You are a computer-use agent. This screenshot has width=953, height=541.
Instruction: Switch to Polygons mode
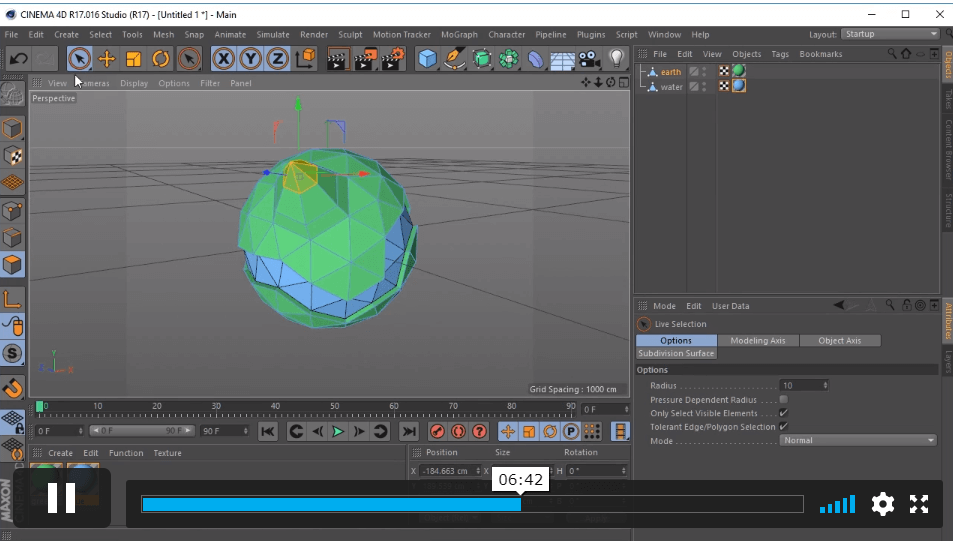pos(12,264)
